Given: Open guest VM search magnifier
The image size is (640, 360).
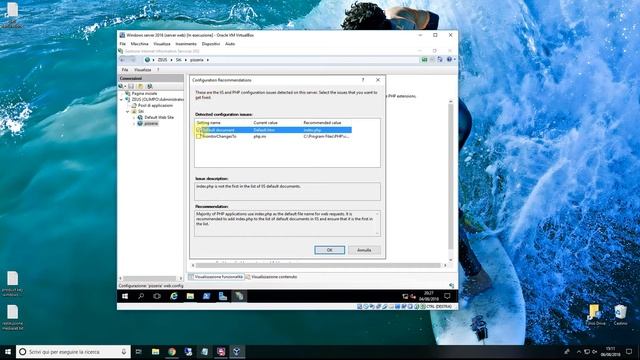Looking at the screenshot, I should (x=141, y=296).
